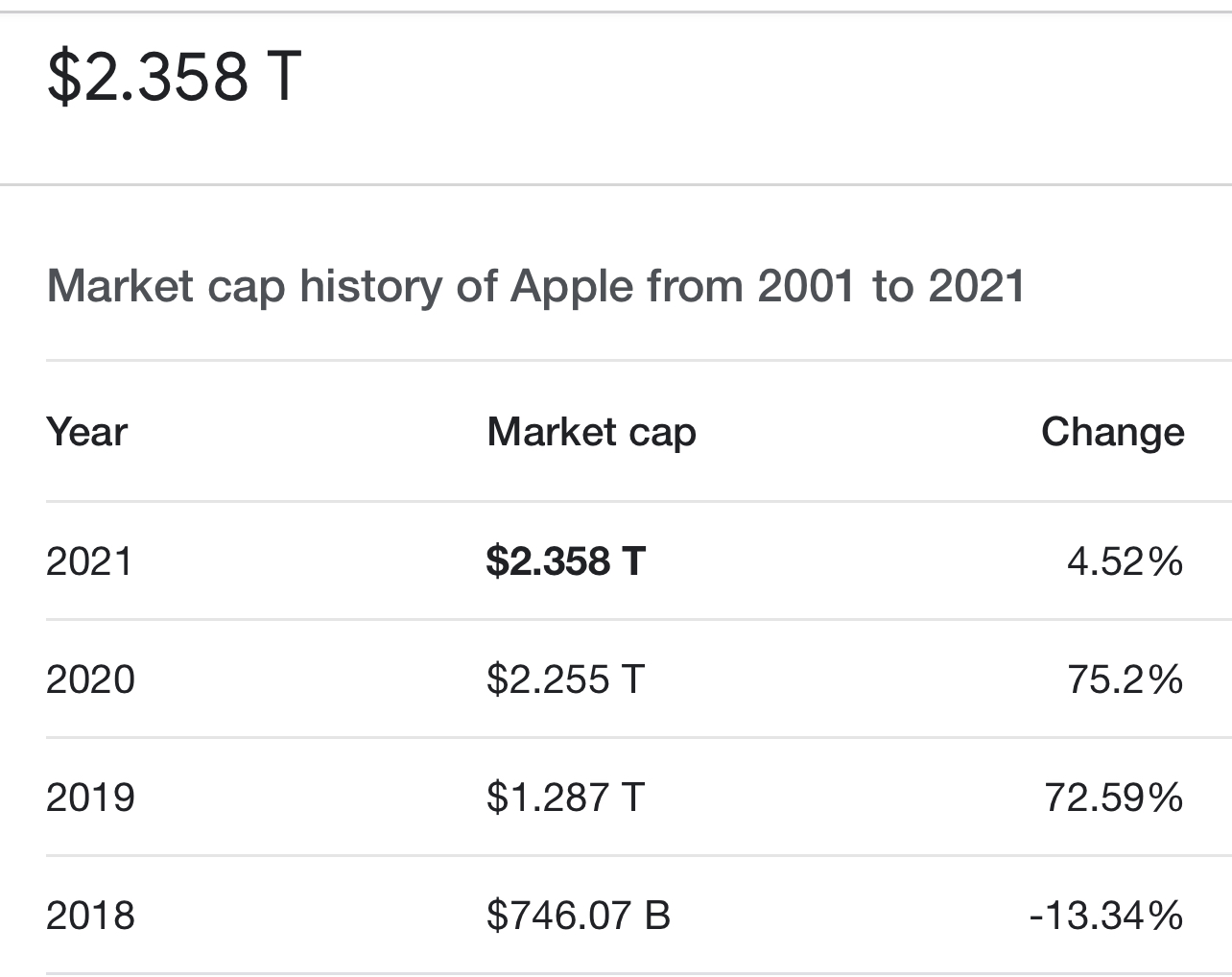Click the 75.2% change value
The width and height of the screenshot is (1232, 977).
click(x=1125, y=679)
